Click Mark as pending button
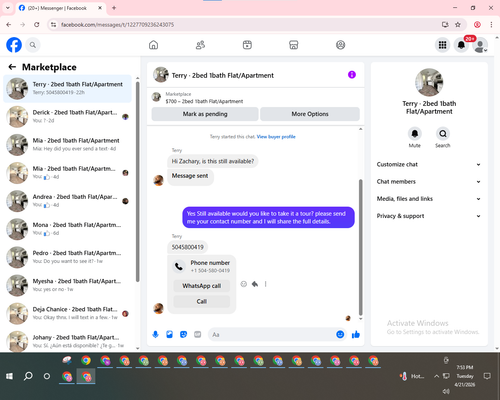The image size is (500, 400). tap(205, 114)
